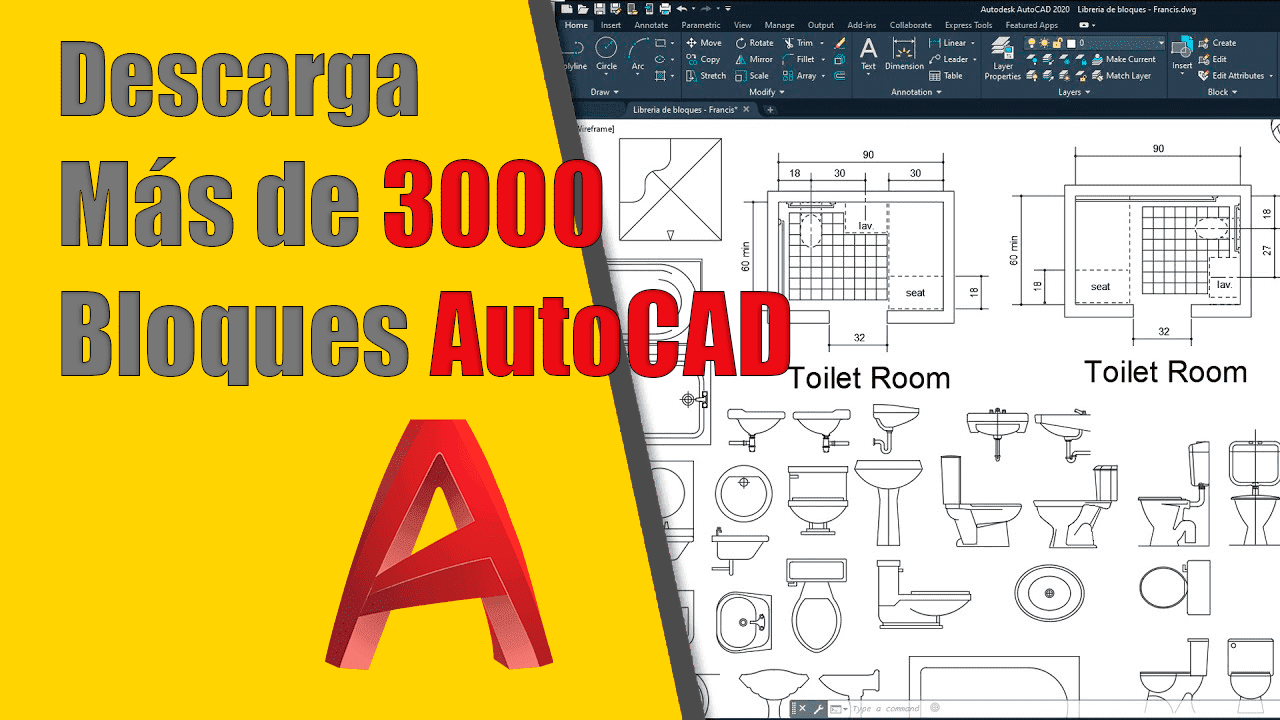Select the Array tool
Viewport: 1280px width, 720px height.
800,75
